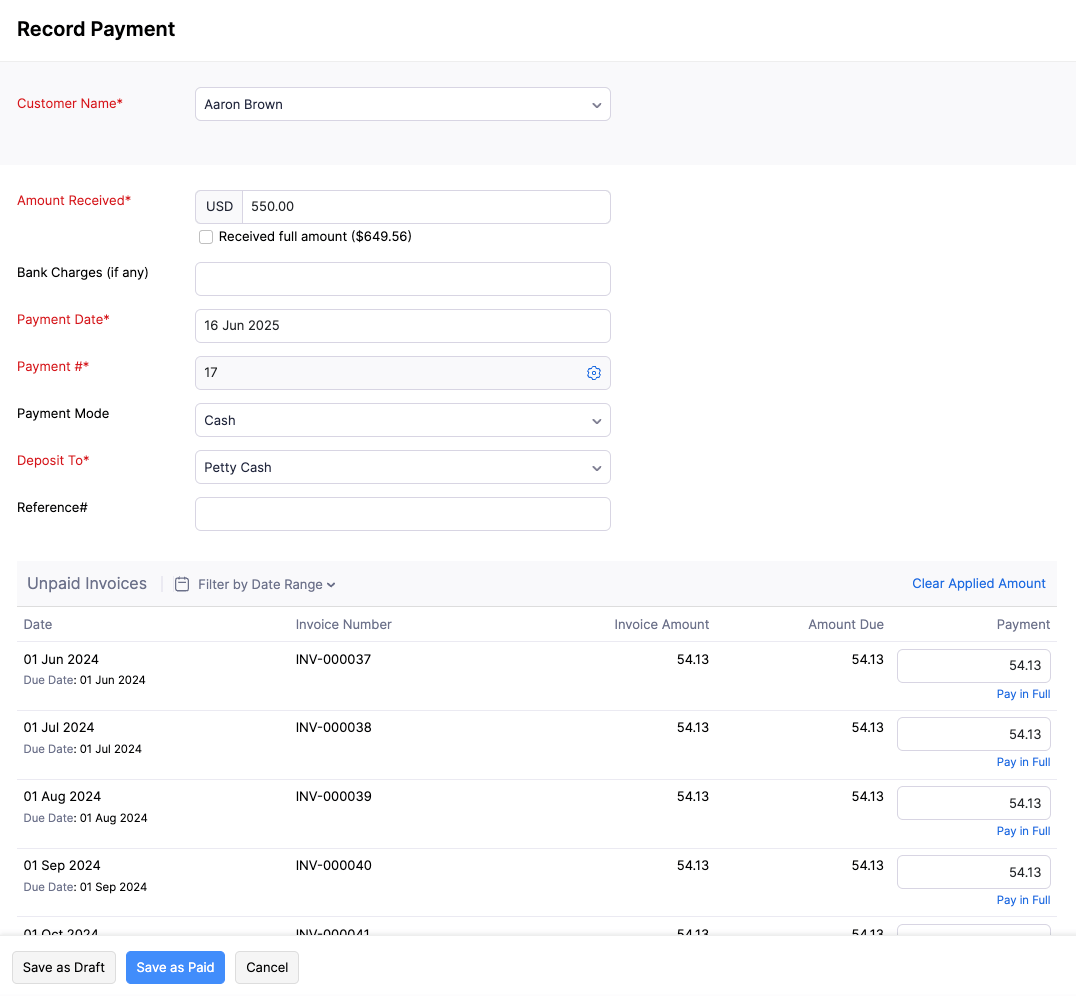Image resolution: width=1076 pixels, height=996 pixels.
Task: Enable the Received full amount checkbox
Action: (x=206, y=237)
